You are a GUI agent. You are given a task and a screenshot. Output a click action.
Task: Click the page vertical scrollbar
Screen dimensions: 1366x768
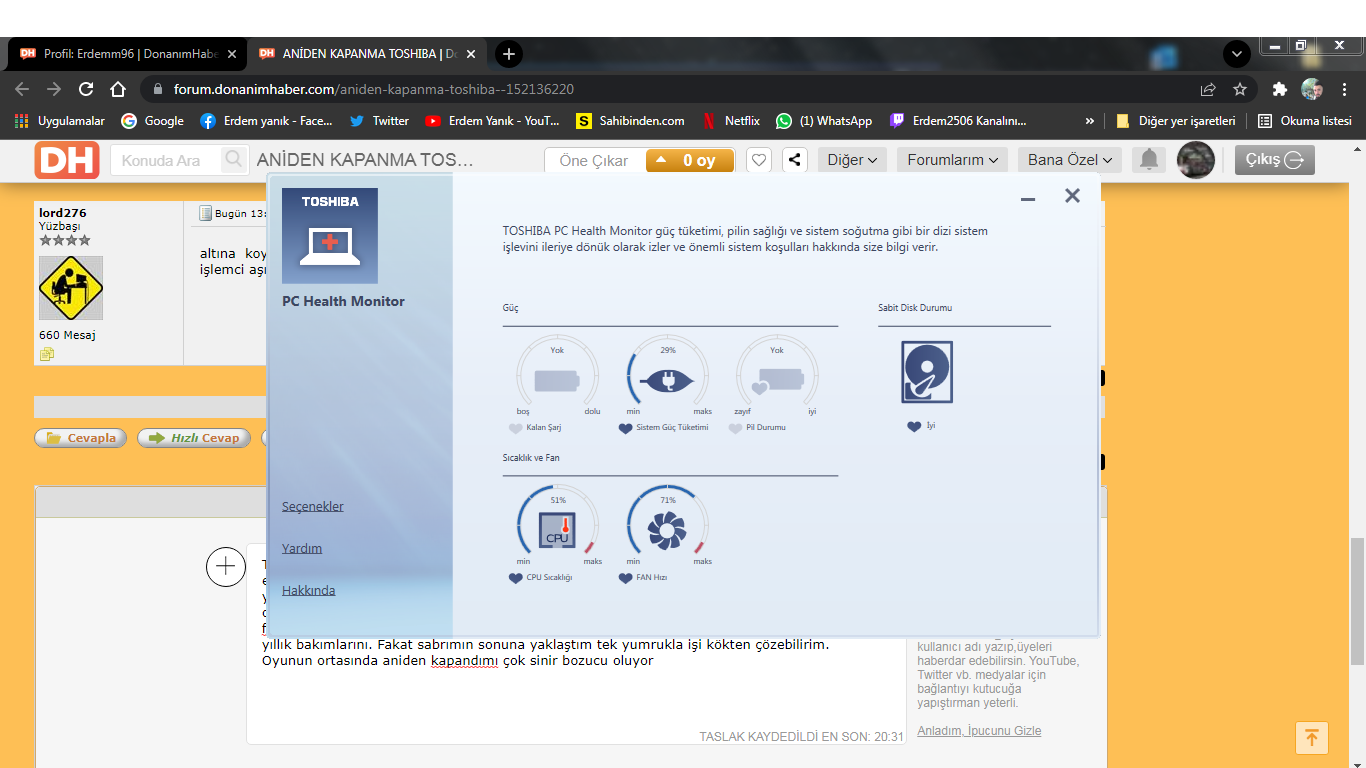1356,600
